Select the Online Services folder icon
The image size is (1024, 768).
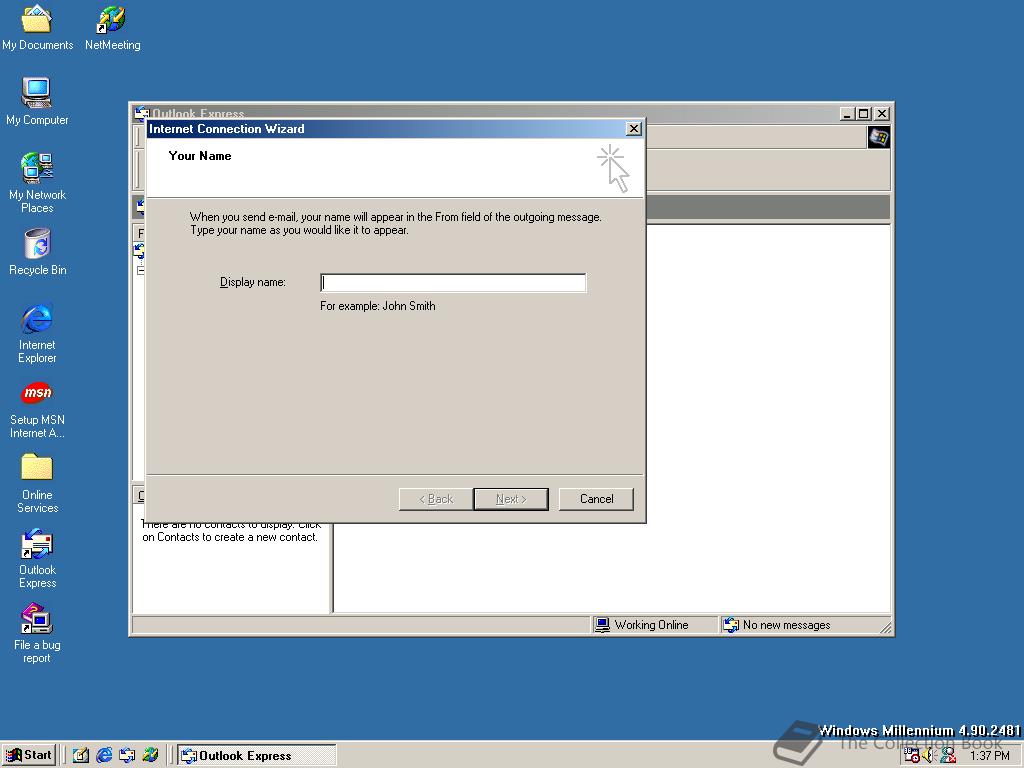point(37,483)
